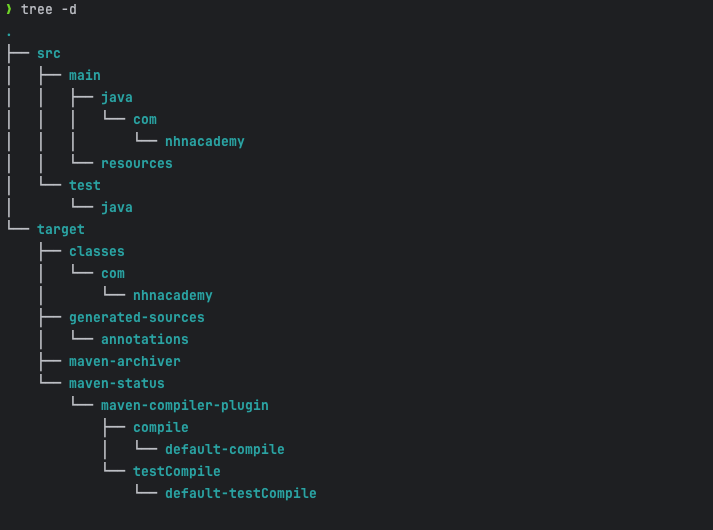Click the default-compile entry

(x=225, y=450)
